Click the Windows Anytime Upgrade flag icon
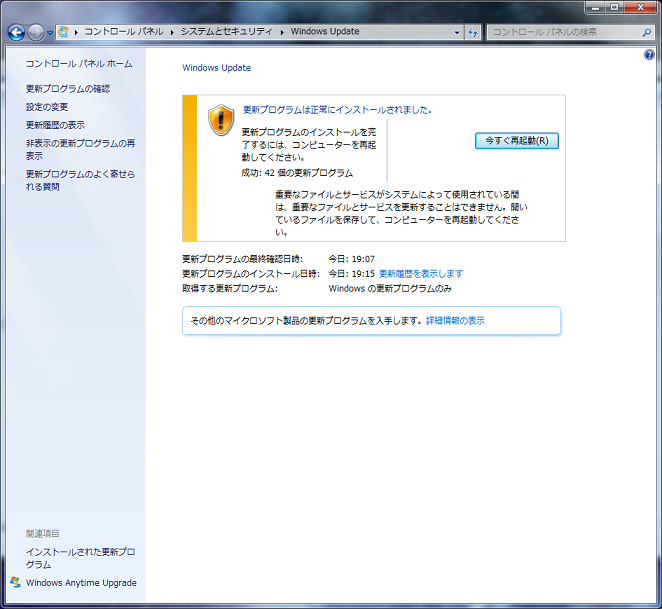The height and width of the screenshot is (609, 662). [15, 582]
